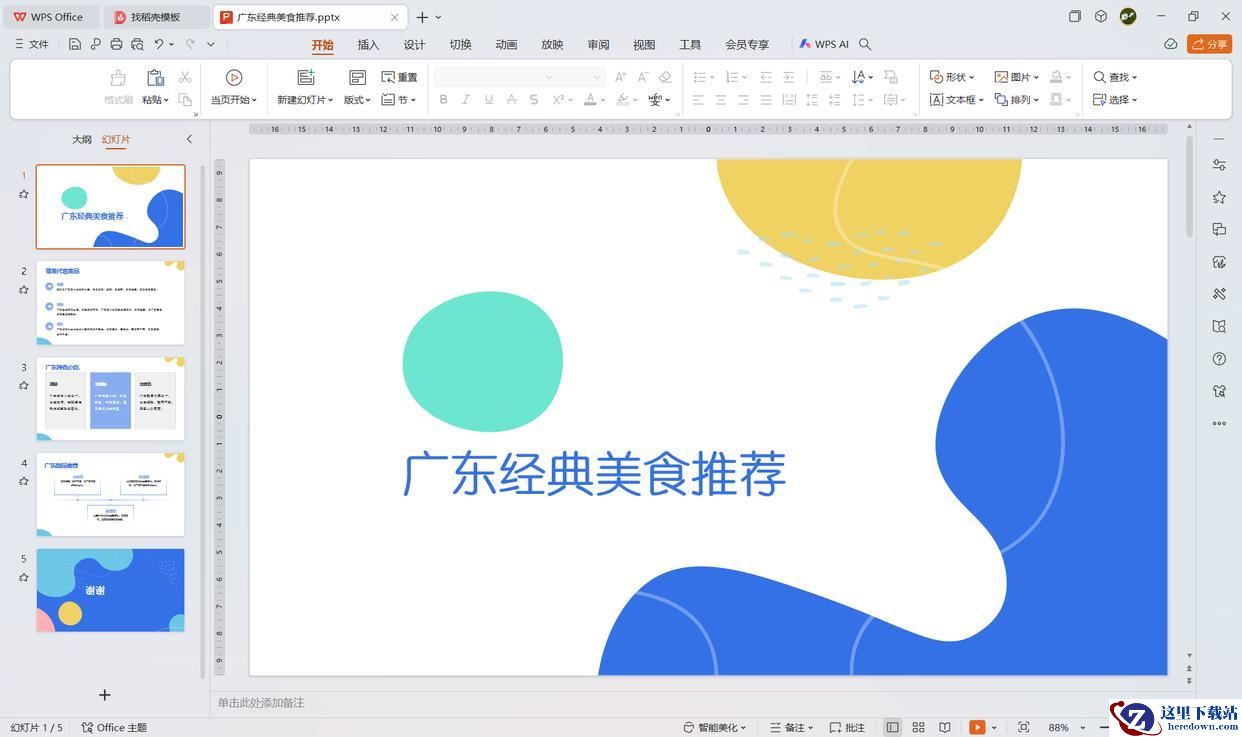Viewport: 1242px width, 737px height.
Task: Click the Cut scissors icon
Action: [185, 77]
